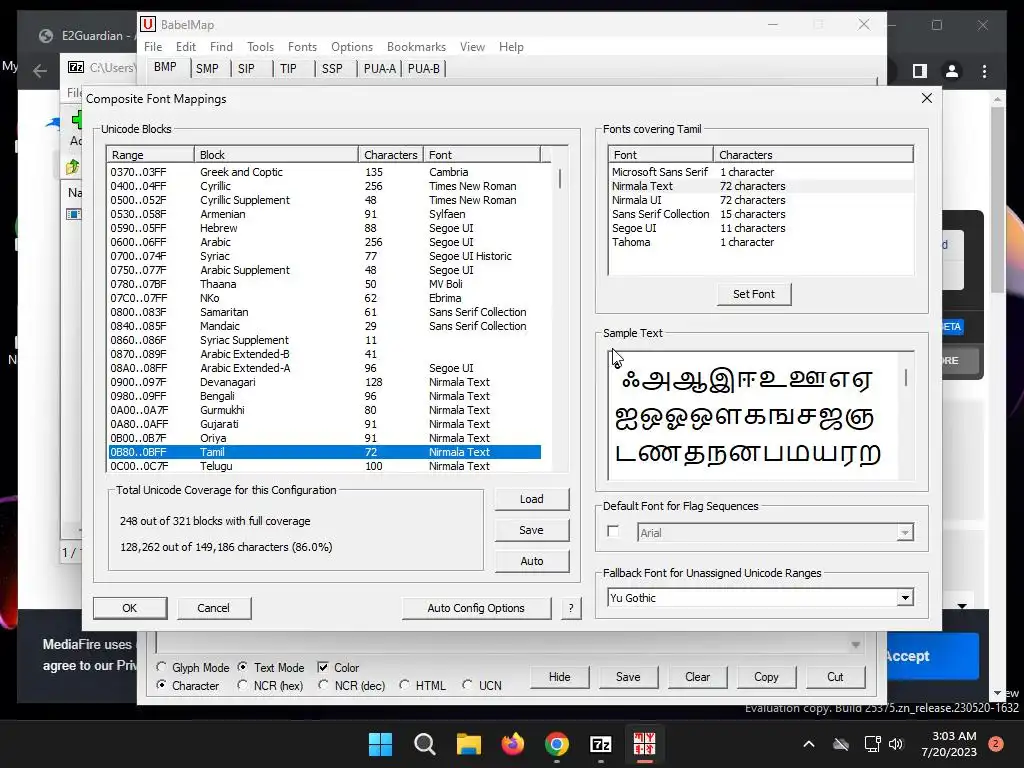Image resolution: width=1024 pixels, height=768 pixels.
Task: Close Composite Font Mappings dialog
Action: pos(927,98)
